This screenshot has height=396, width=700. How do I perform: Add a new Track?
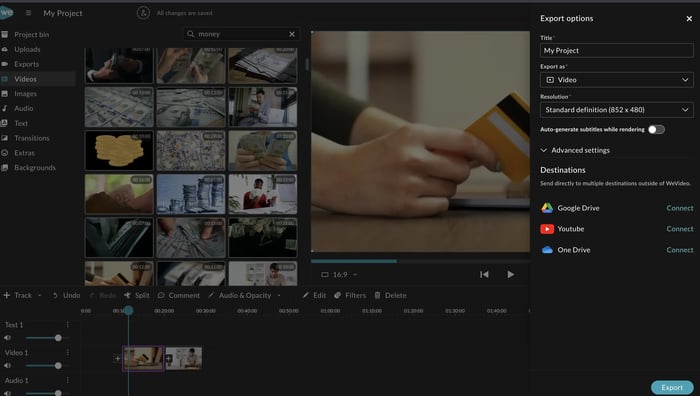click(18, 295)
